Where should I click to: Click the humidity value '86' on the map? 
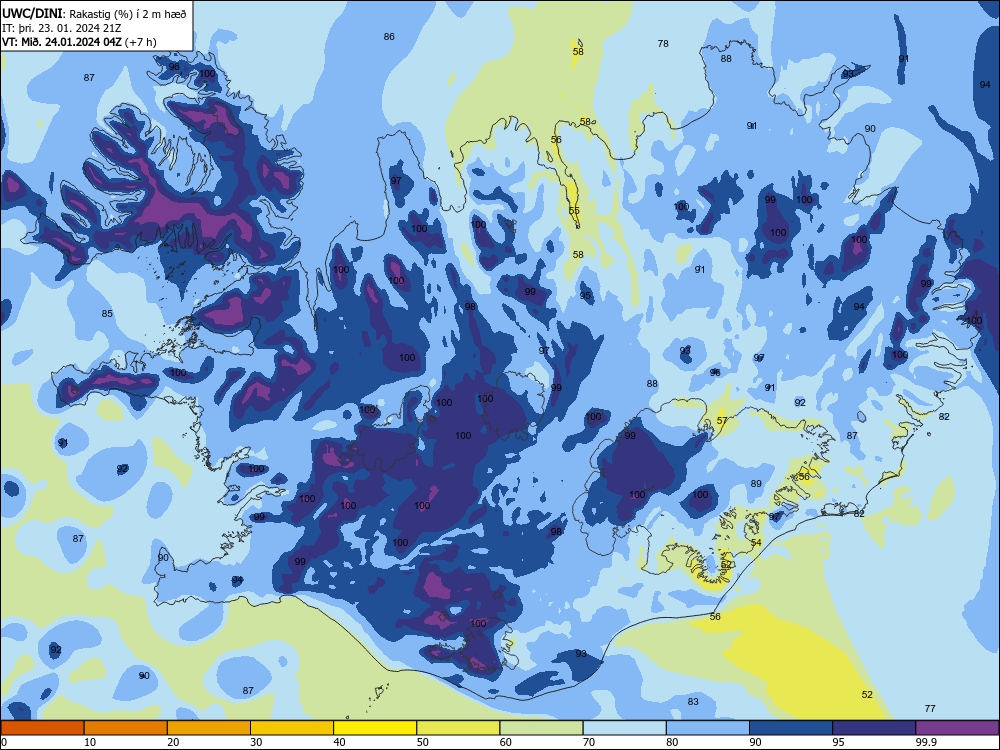pos(389,36)
